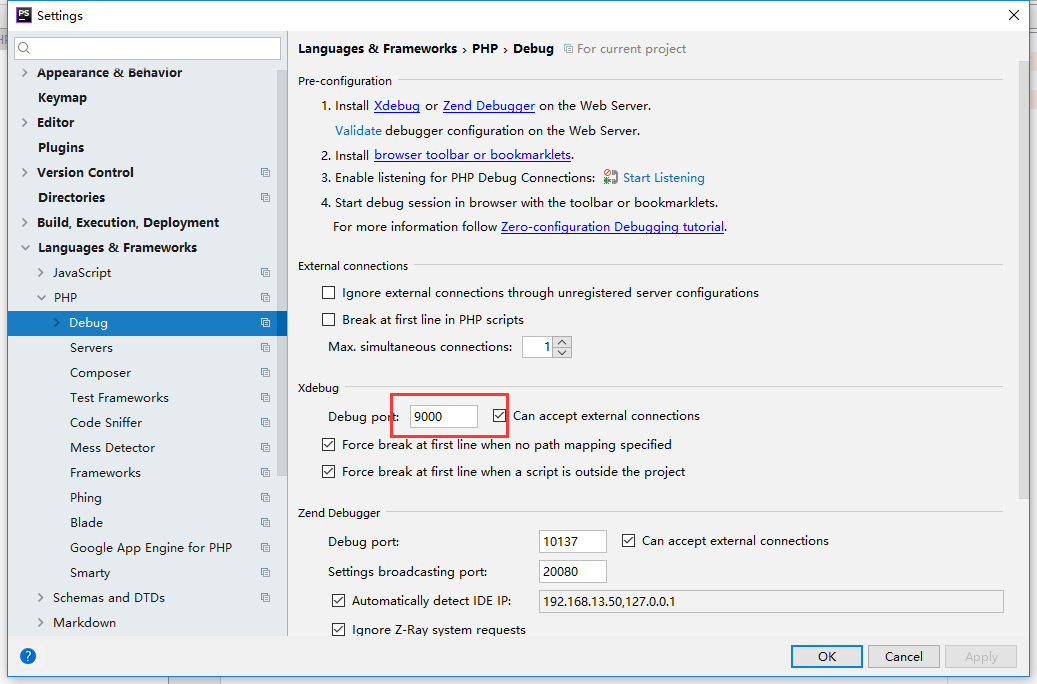Increase max simultaneous connections with up arrow
This screenshot has width=1037, height=684.
click(562, 342)
